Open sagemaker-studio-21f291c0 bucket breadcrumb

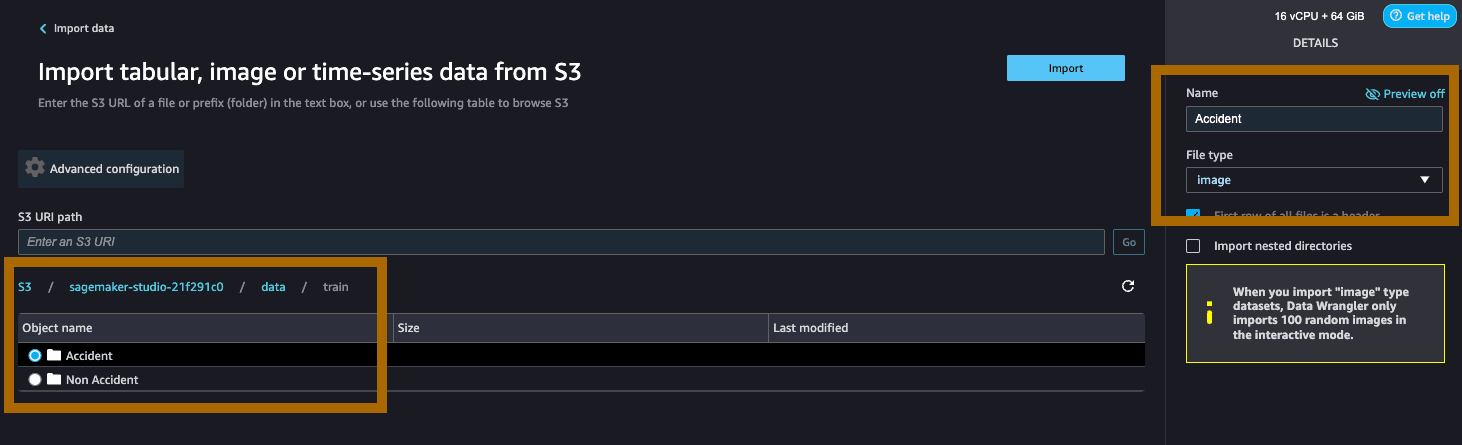tap(146, 287)
